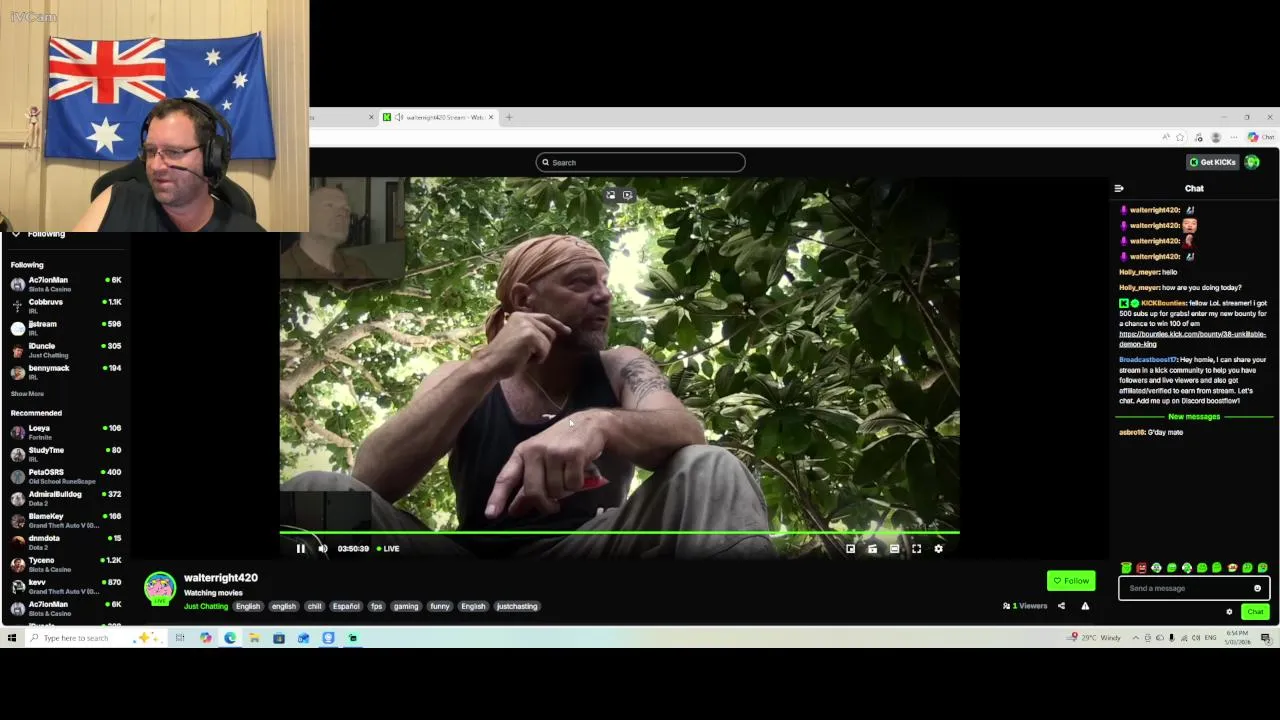Screen dimensions: 1280x720
Task: Open StudyTme recommended channel
Action: pos(66,454)
